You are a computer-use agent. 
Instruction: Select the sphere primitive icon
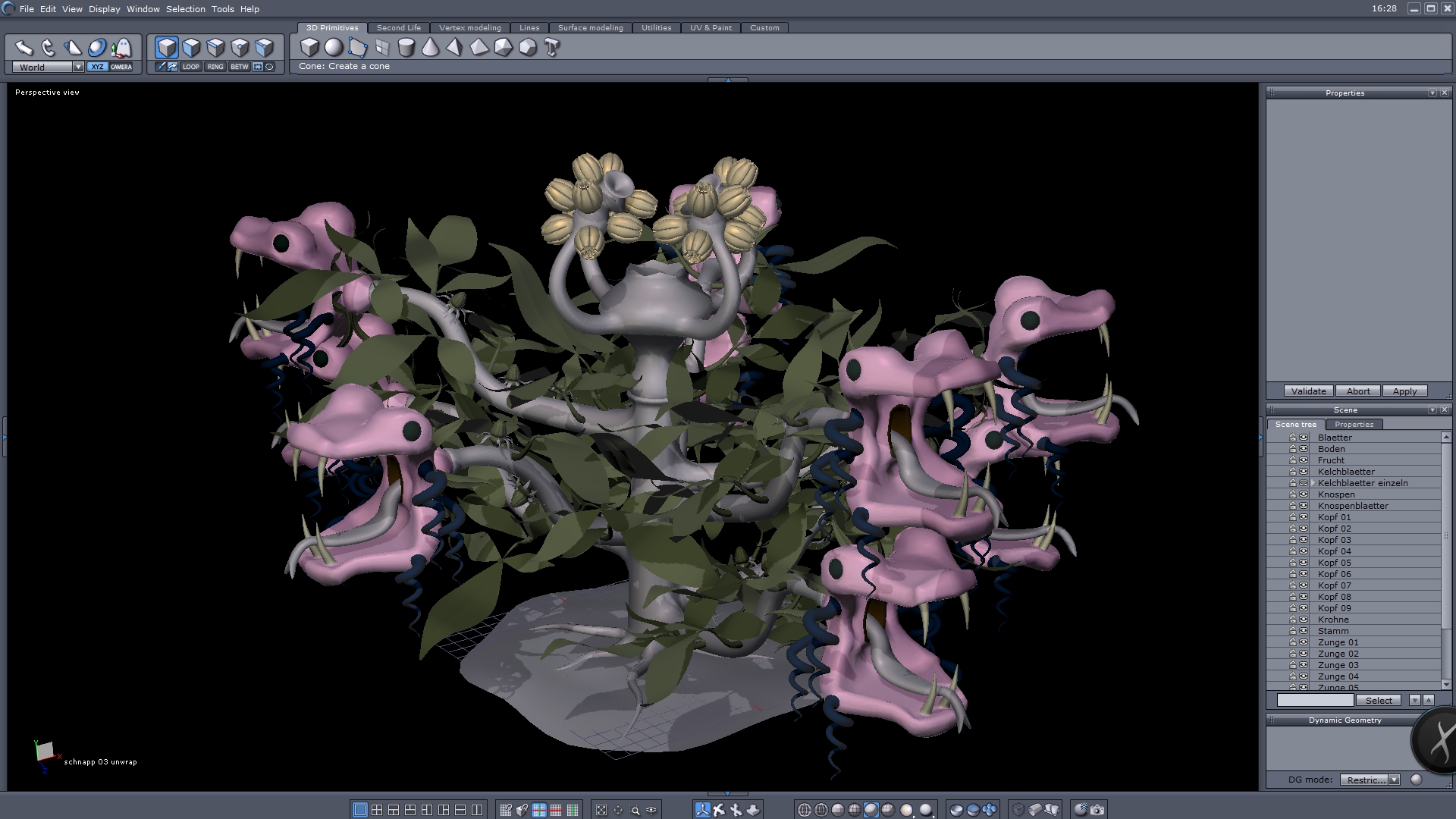[x=334, y=48]
